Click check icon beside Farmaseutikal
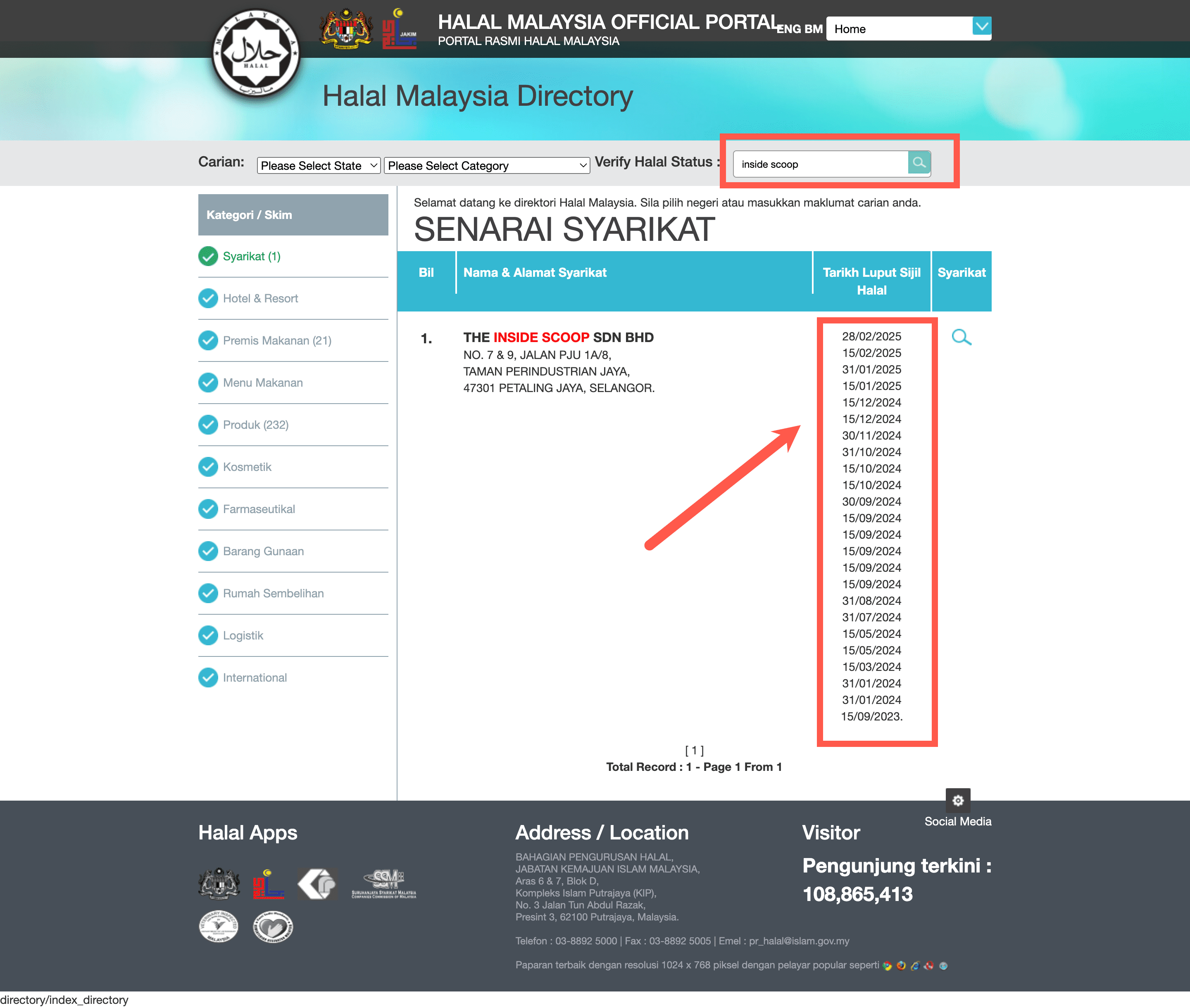This screenshot has width=1190, height=1008. pyautogui.click(x=208, y=509)
